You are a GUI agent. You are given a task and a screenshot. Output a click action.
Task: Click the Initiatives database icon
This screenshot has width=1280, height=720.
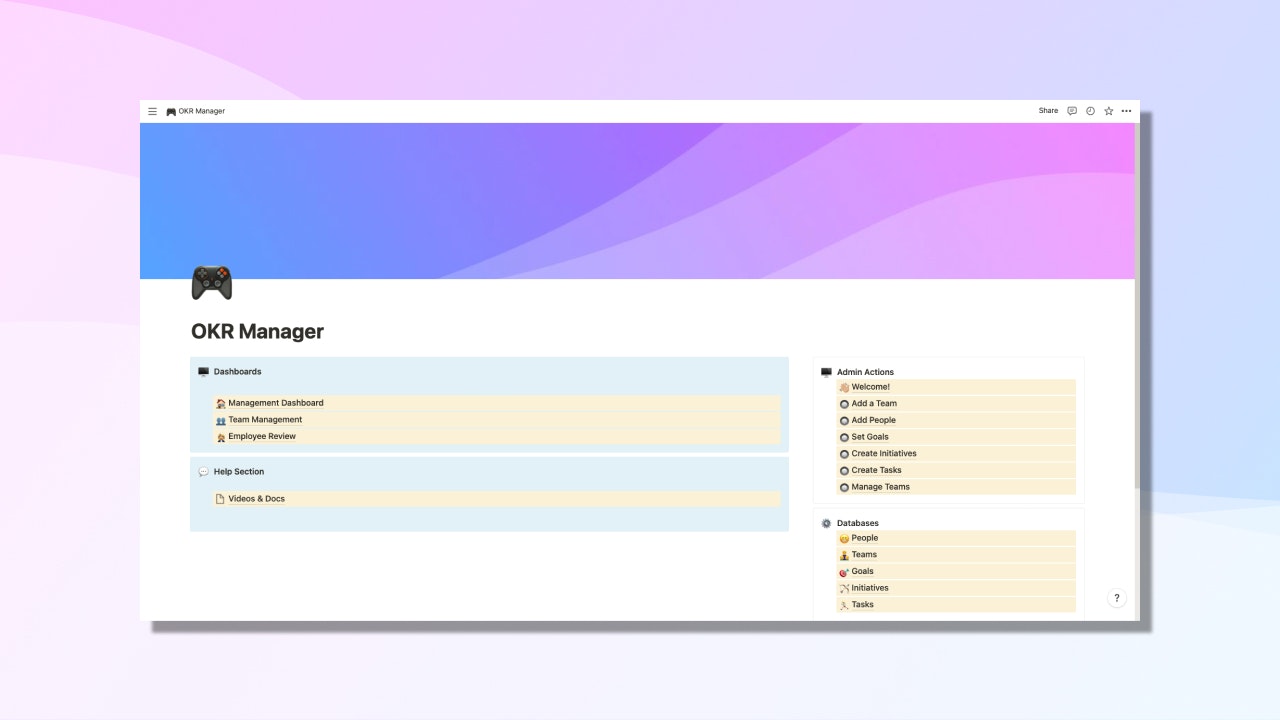pyautogui.click(x=844, y=588)
